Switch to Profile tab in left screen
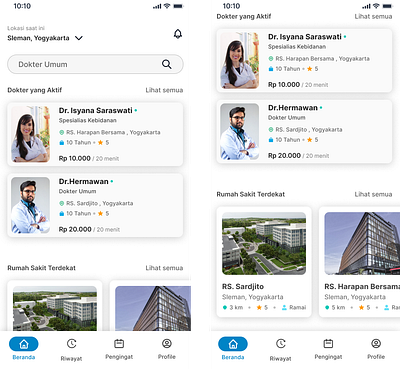The width and height of the screenshot is (400, 369). point(167,349)
